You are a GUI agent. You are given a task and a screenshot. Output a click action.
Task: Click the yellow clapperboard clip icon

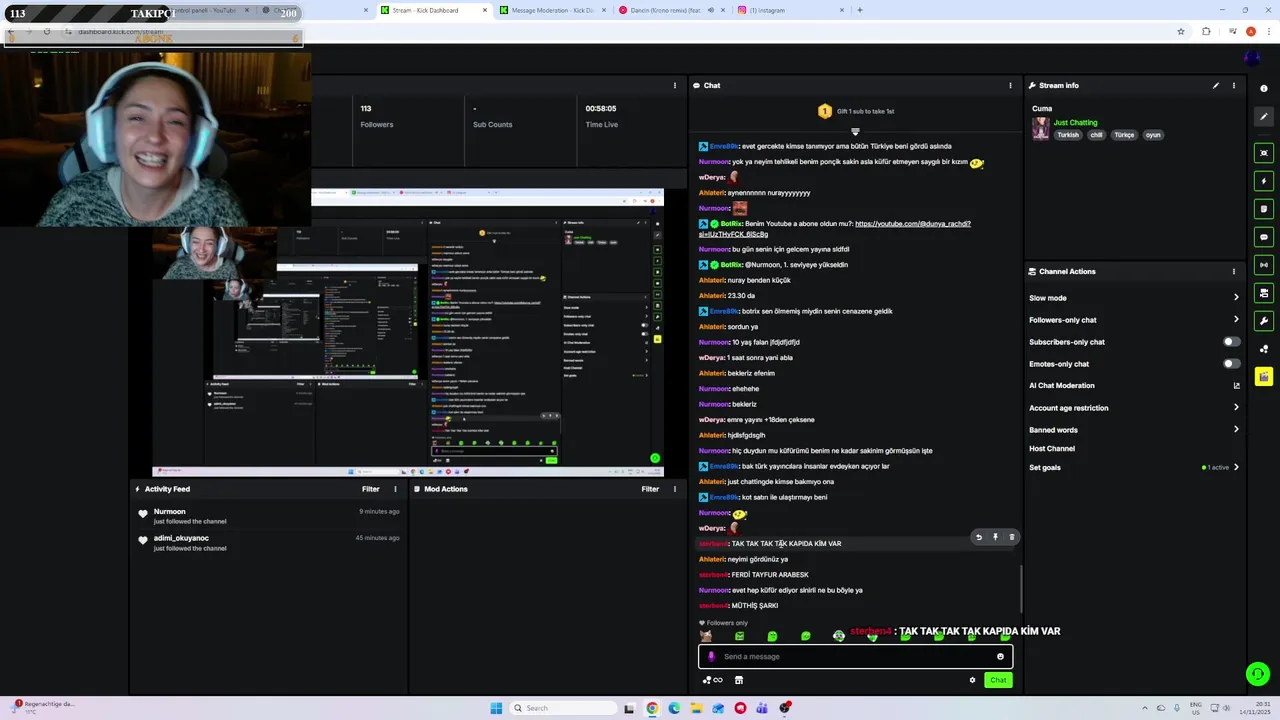coord(1264,377)
